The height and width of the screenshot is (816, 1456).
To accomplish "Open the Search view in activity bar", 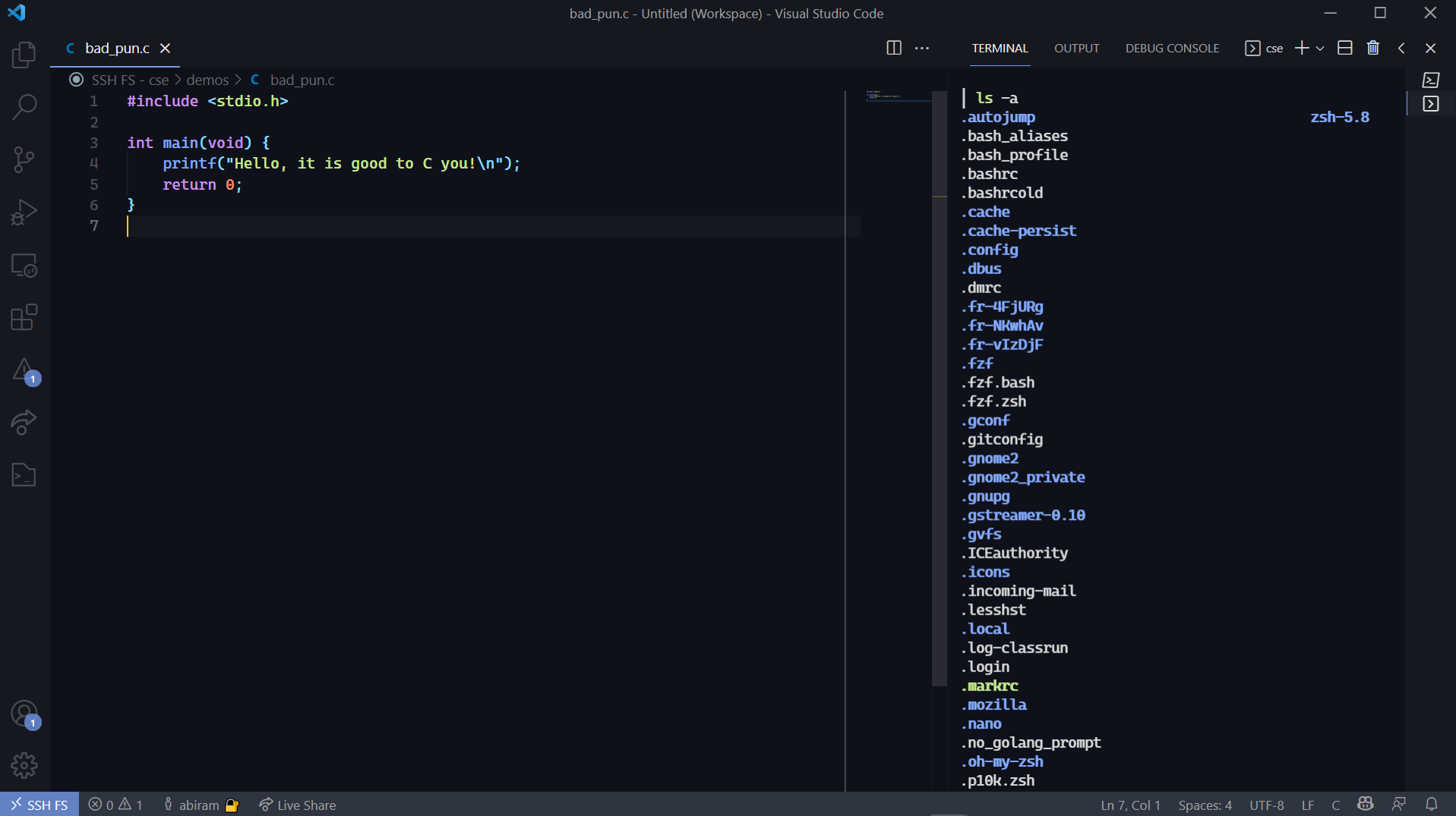I will tap(24, 107).
